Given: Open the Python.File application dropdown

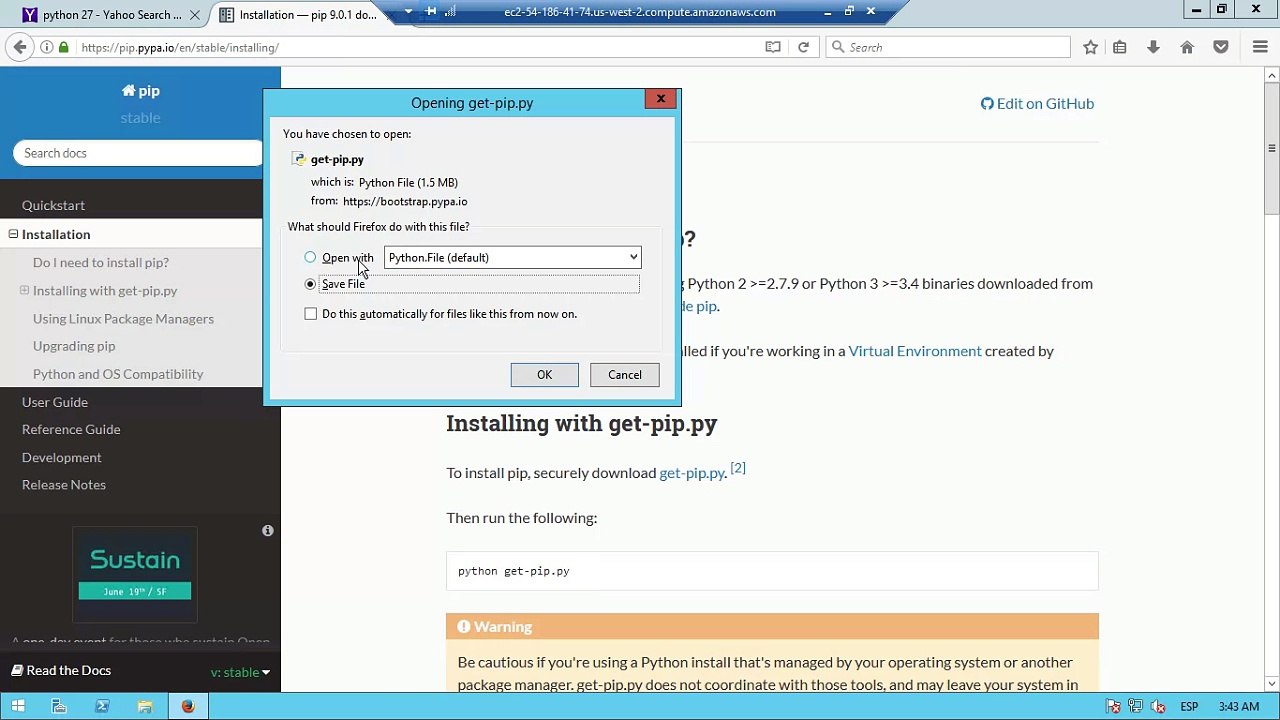Looking at the screenshot, I should (x=512, y=258).
